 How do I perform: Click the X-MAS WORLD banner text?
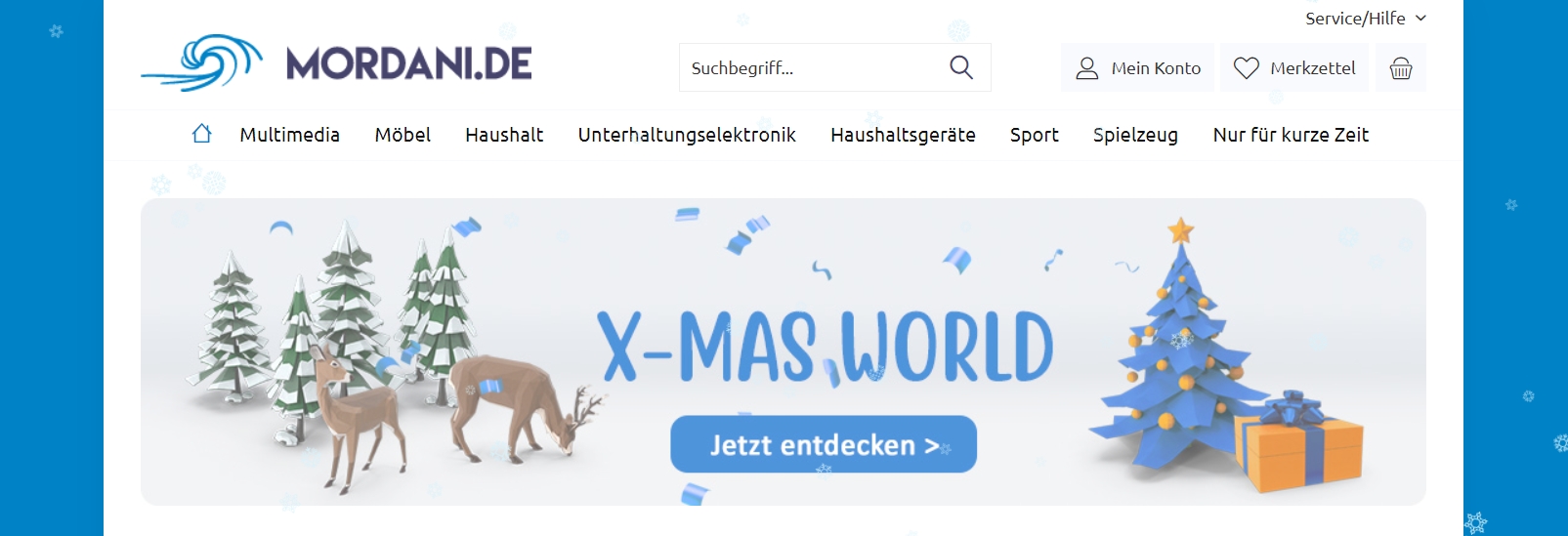click(x=826, y=348)
